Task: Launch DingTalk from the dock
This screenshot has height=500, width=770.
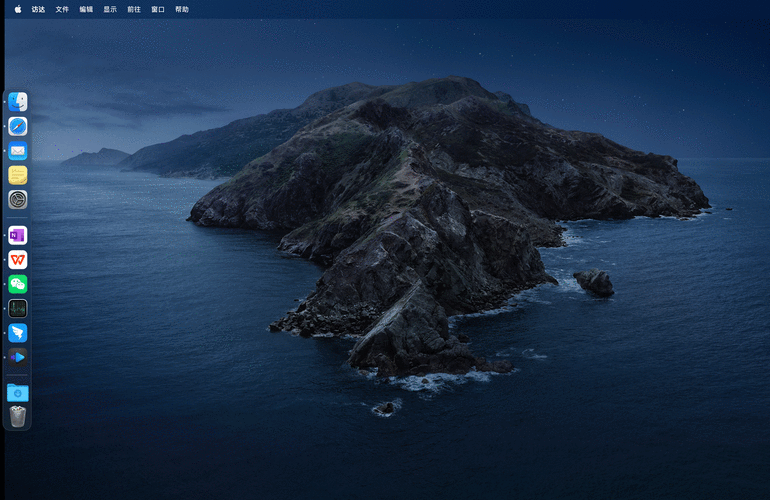Action: 18,333
